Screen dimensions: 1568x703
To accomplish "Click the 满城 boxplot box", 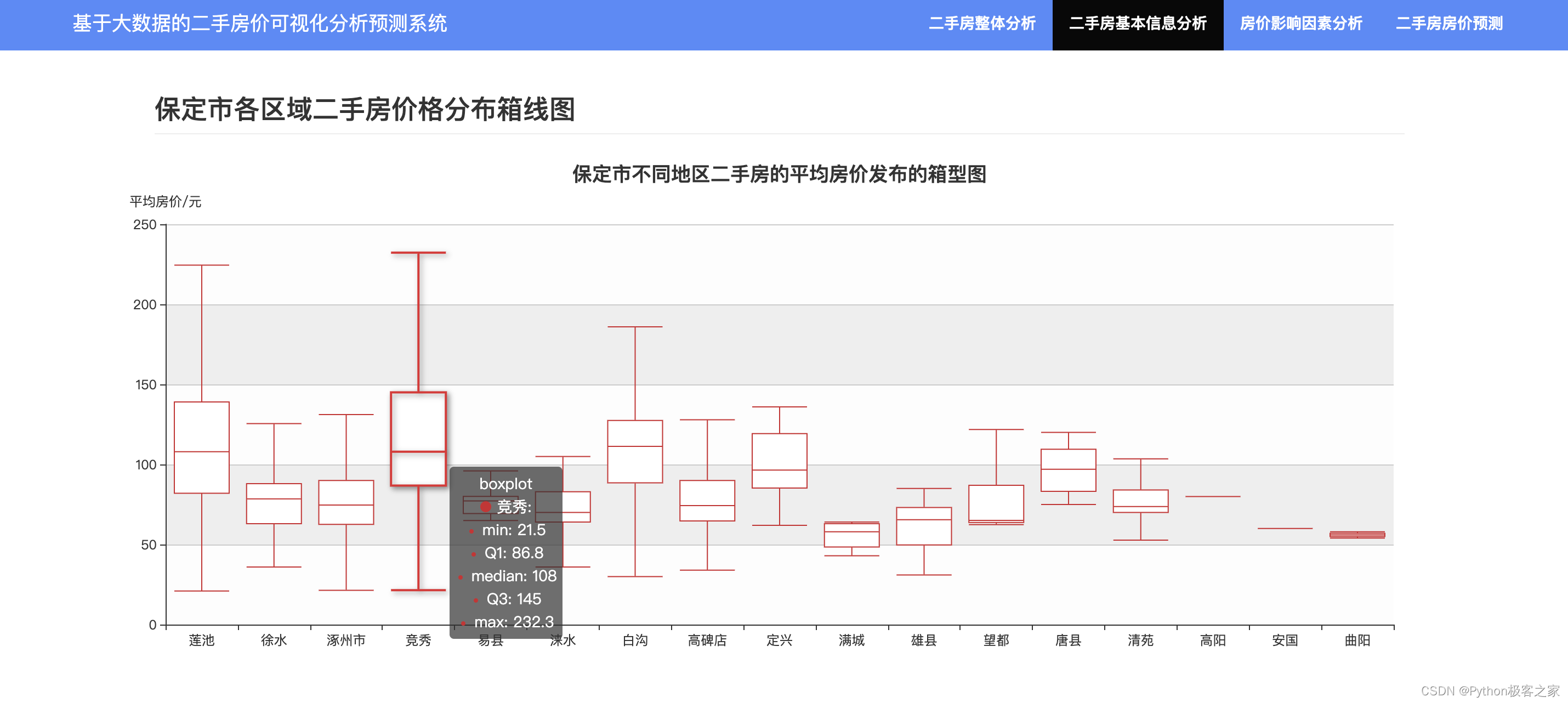I will pyautogui.click(x=851, y=535).
